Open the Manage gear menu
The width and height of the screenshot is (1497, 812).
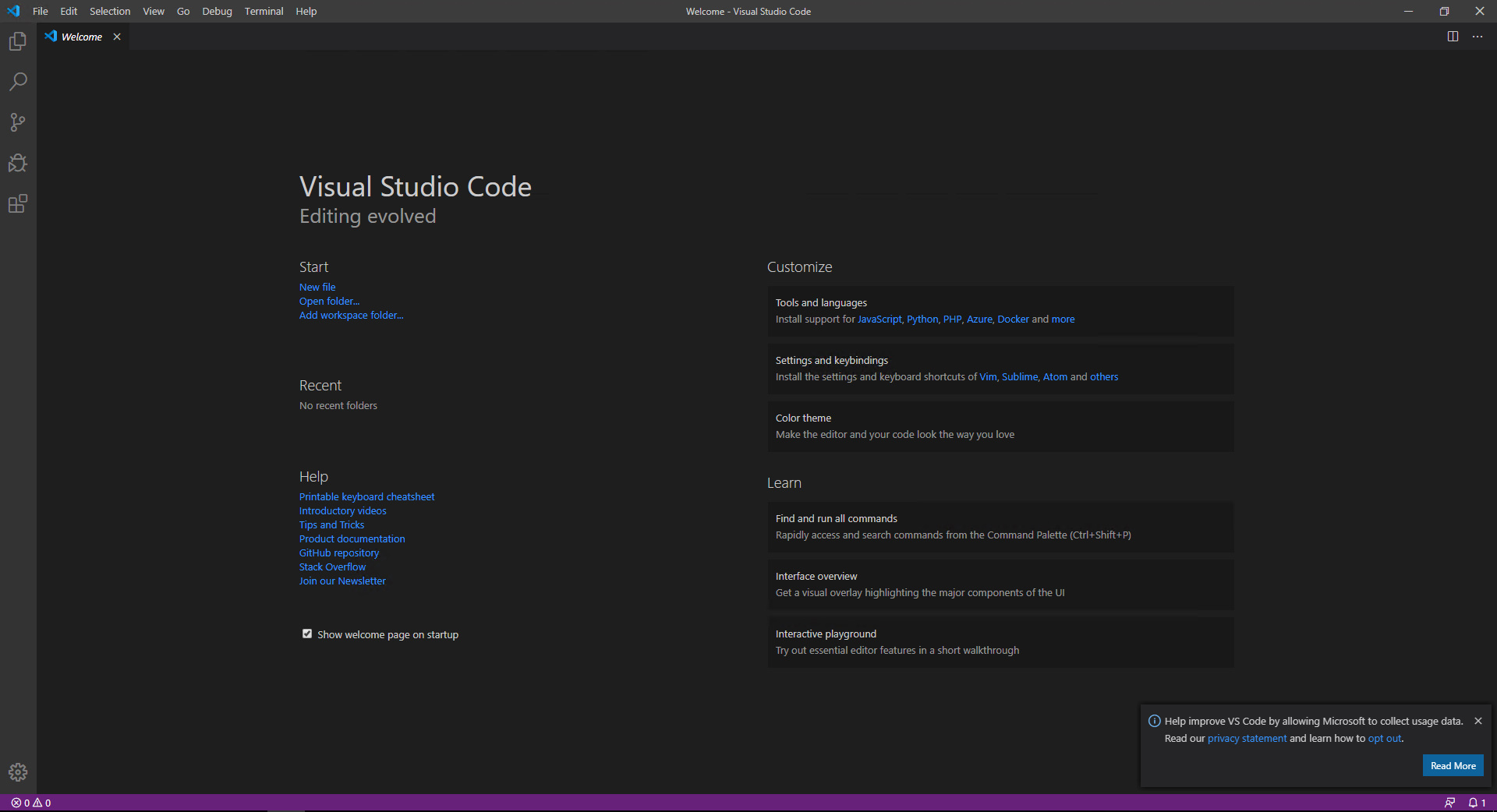point(17,772)
